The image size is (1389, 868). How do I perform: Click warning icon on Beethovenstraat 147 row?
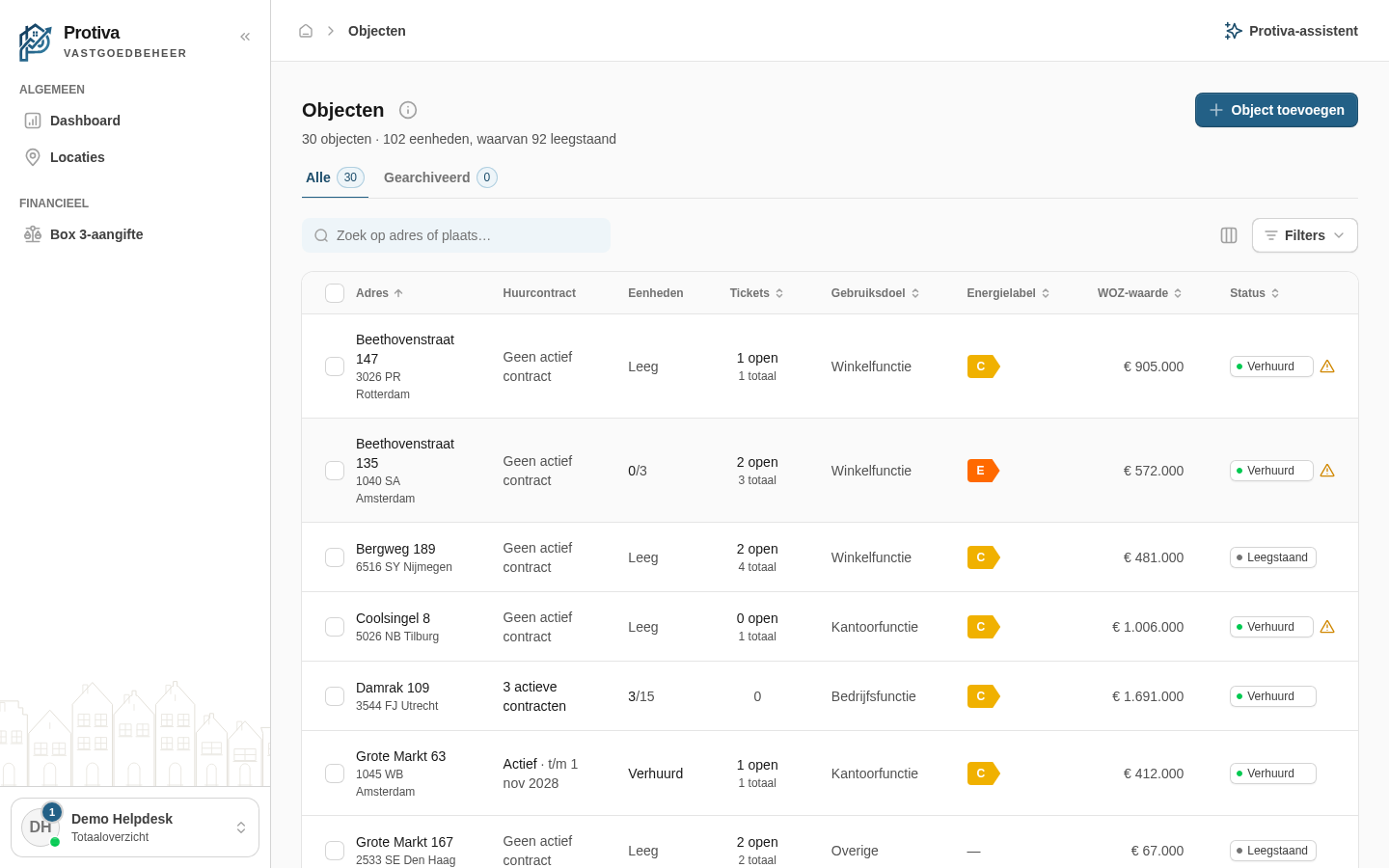(1327, 366)
